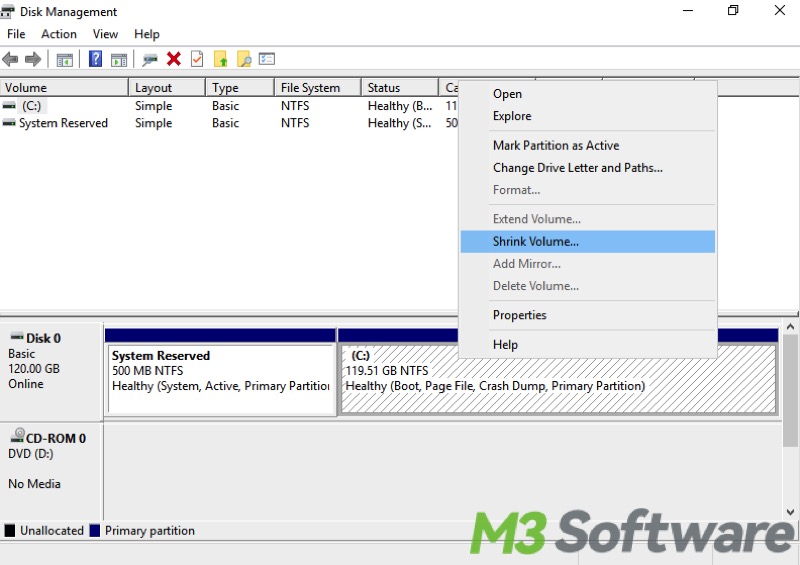Select Mark Partition as Active
Image resolution: width=800 pixels, height=565 pixels.
[x=588, y=145]
